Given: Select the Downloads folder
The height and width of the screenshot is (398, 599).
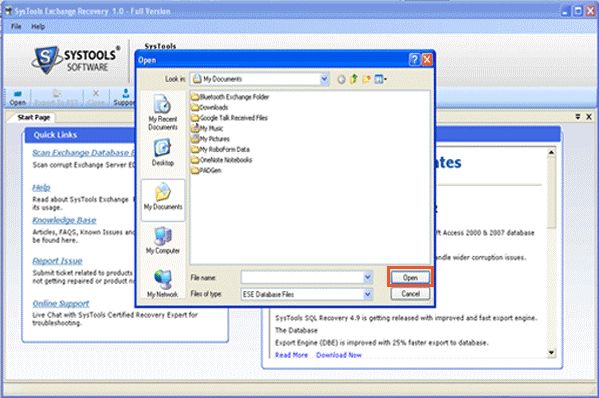Looking at the screenshot, I should click(x=210, y=107).
